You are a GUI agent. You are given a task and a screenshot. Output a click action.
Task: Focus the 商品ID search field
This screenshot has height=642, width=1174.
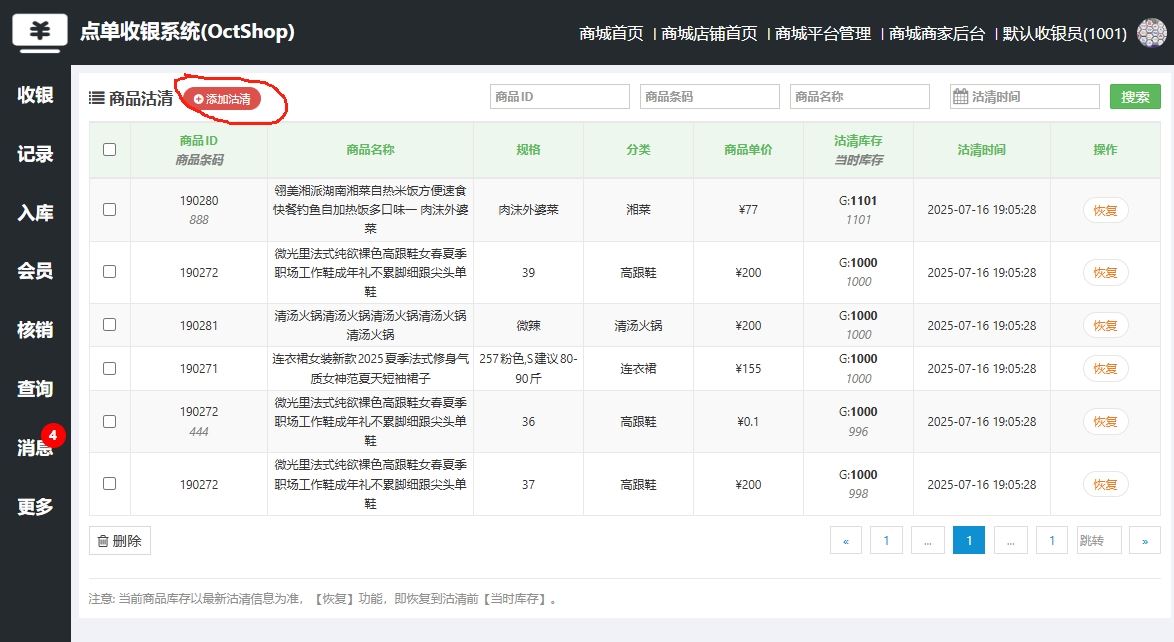coord(559,97)
